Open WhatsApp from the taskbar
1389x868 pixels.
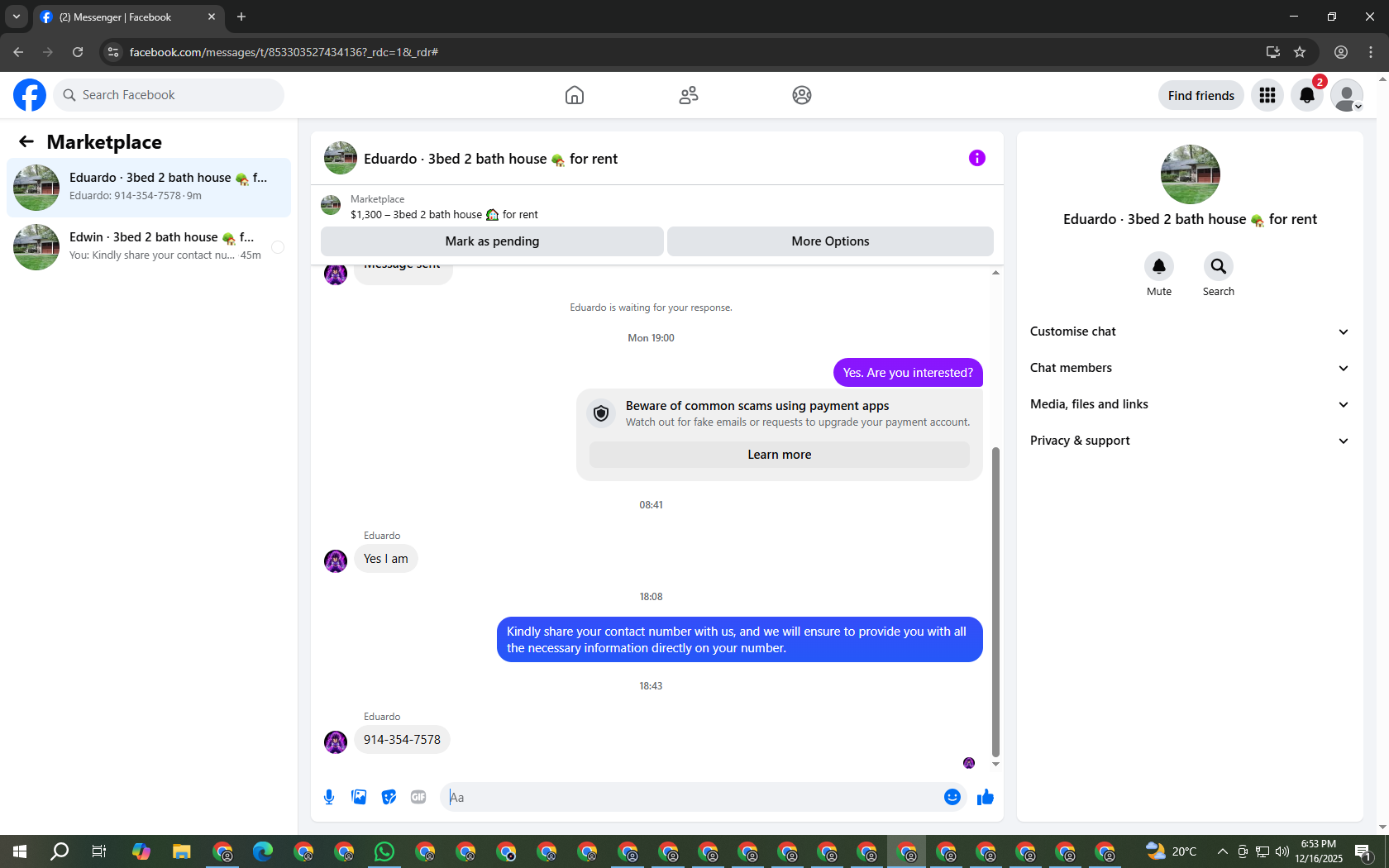click(x=384, y=851)
